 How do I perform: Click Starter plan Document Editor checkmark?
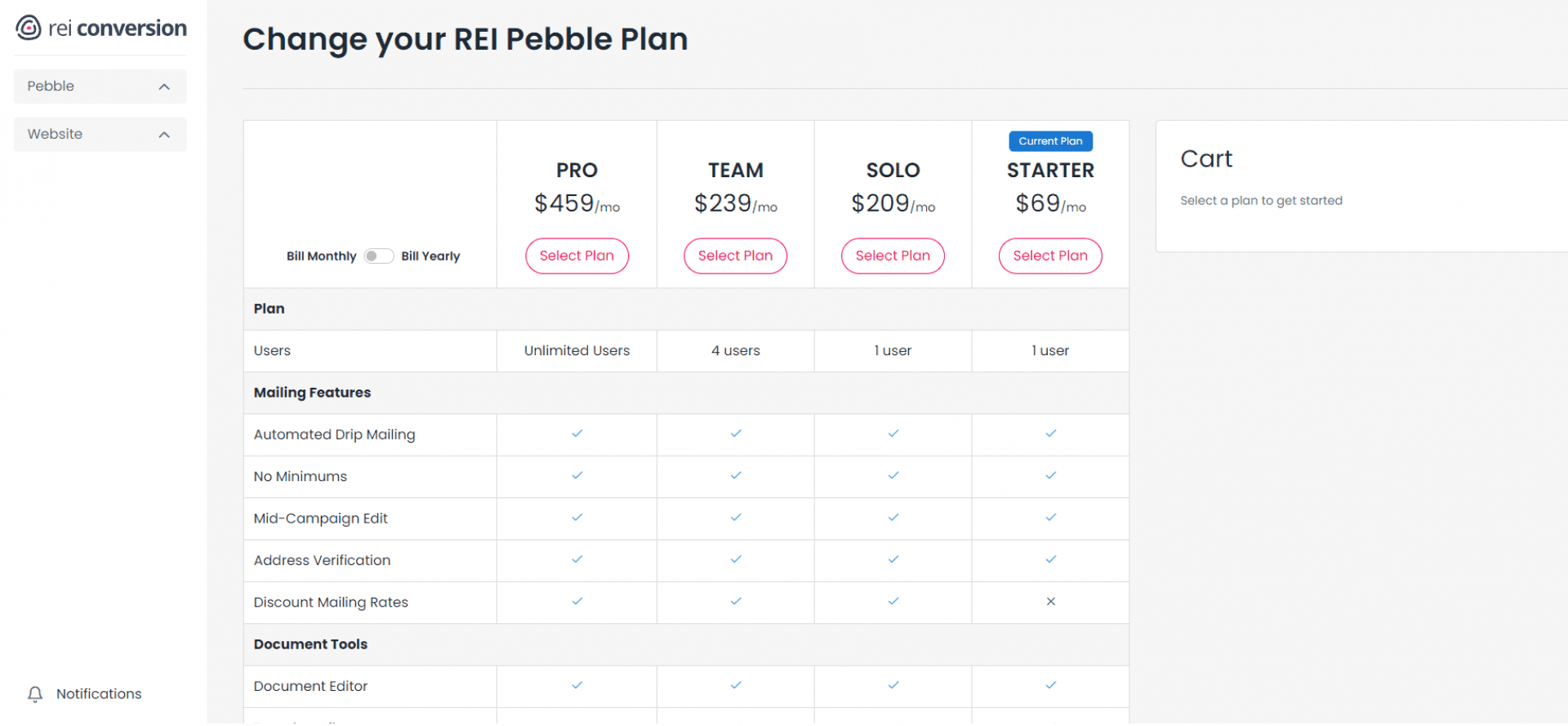(1050, 685)
